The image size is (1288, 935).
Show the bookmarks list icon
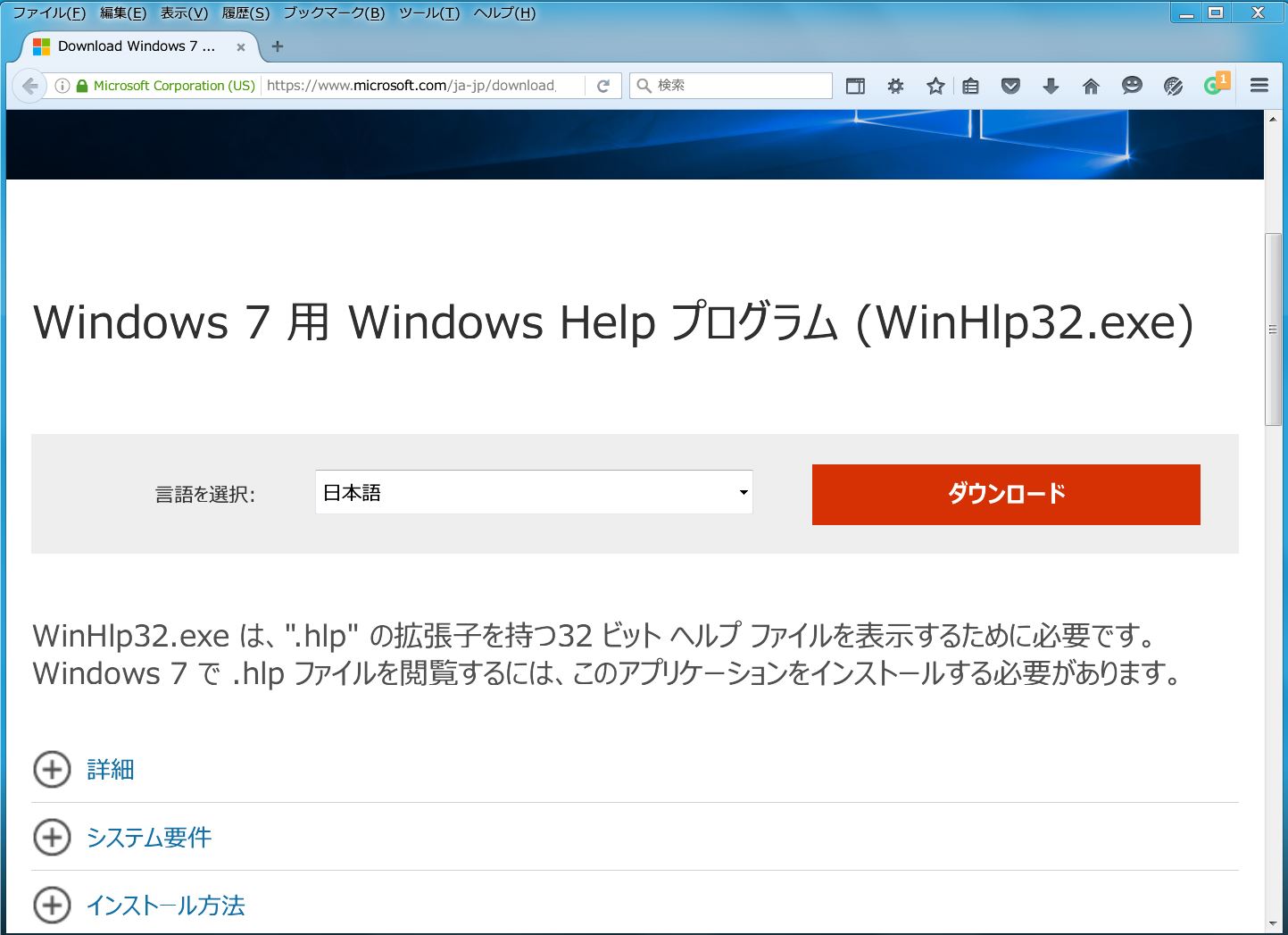tap(971, 86)
